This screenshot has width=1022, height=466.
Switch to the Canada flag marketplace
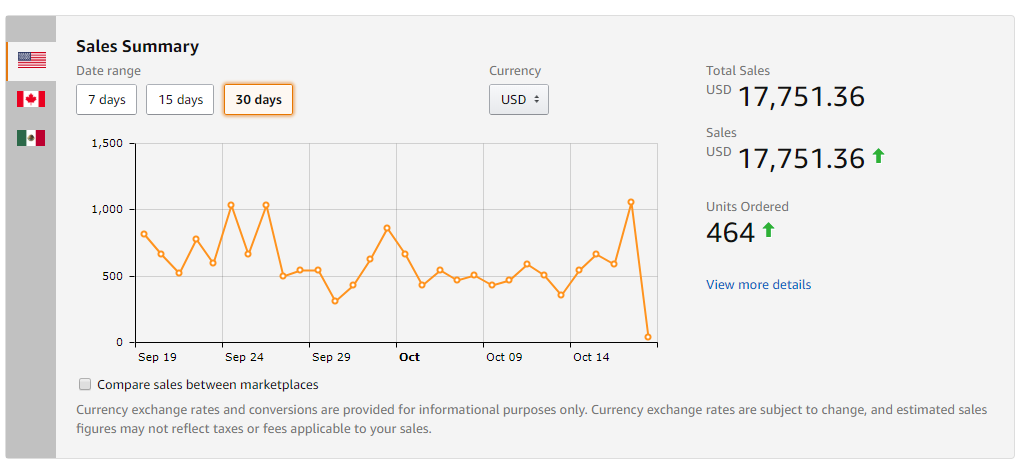pos(31,99)
